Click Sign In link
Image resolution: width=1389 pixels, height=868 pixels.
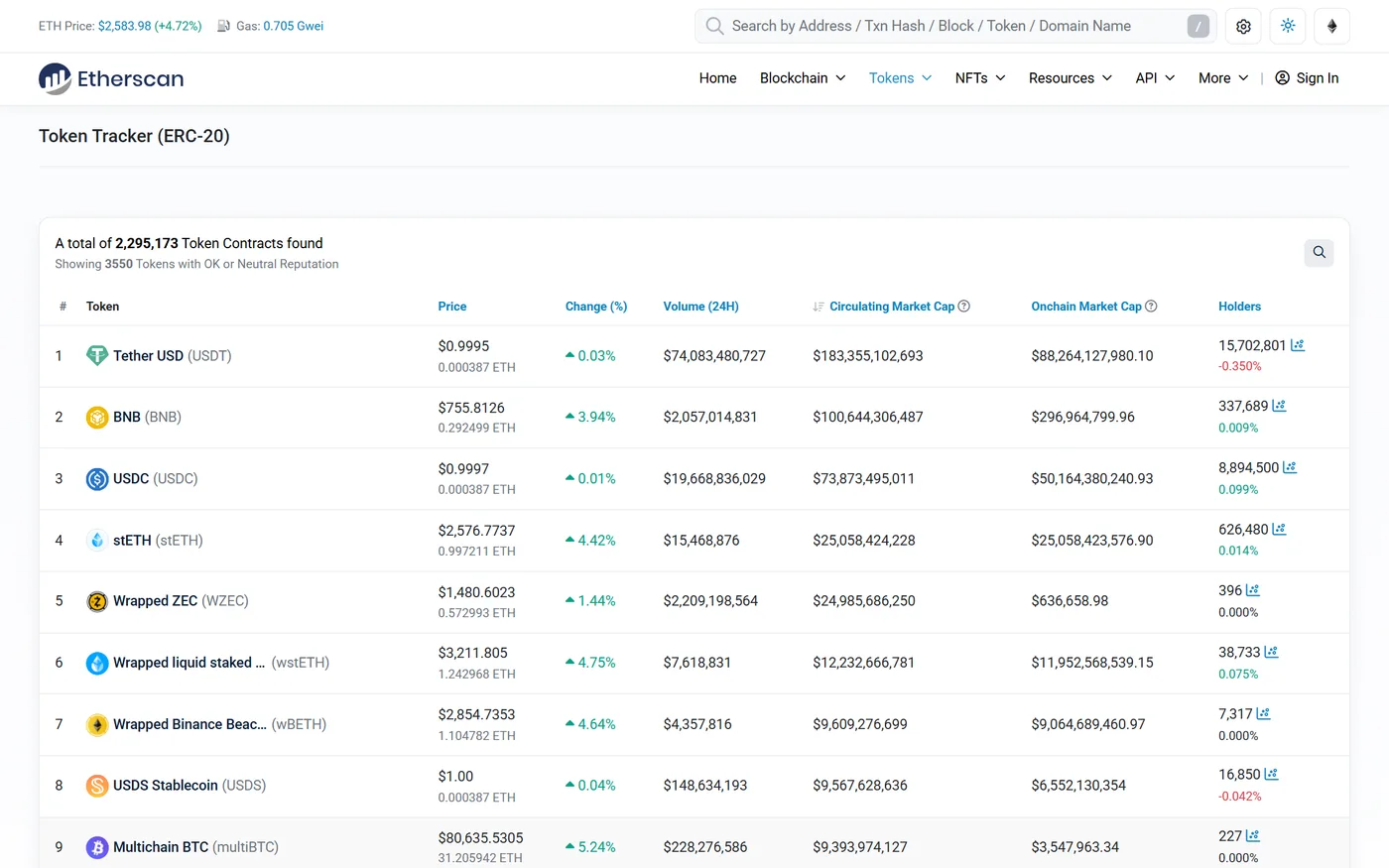click(1307, 78)
